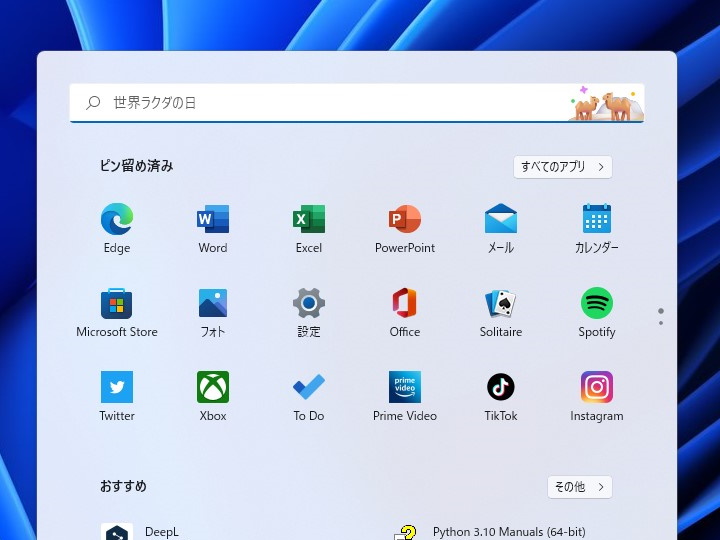Open the Xbox app
720x540 pixels.
pyautogui.click(x=213, y=396)
